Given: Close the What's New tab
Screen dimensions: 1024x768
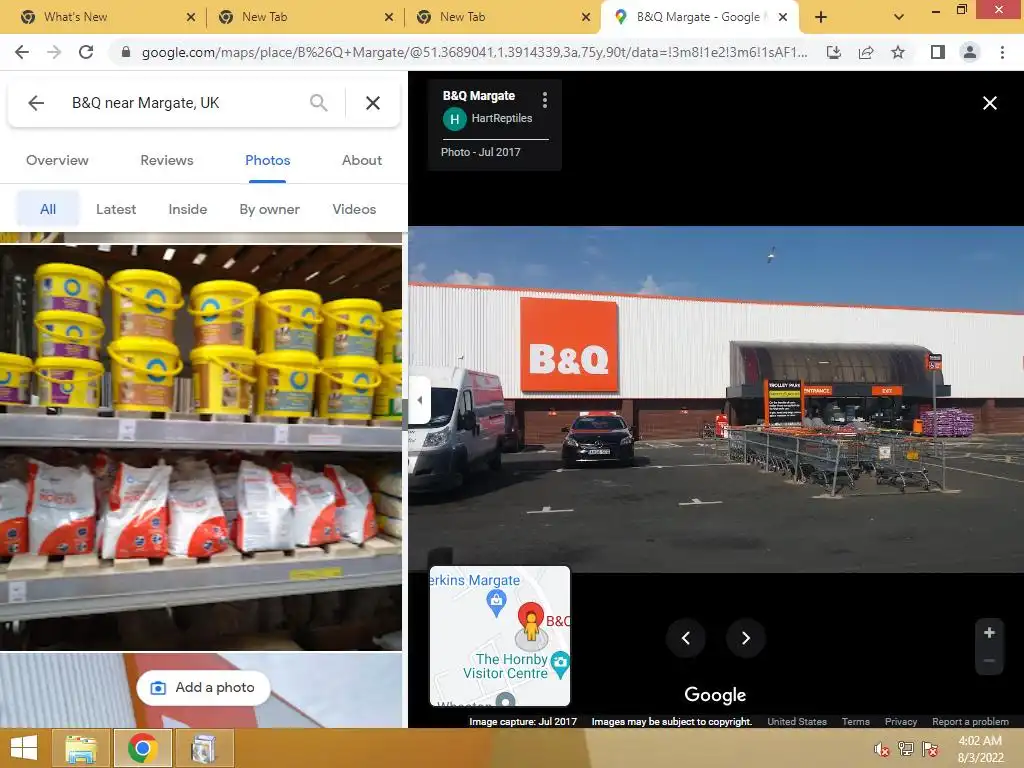Looking at the screenshot, I should tap(191, 17).
